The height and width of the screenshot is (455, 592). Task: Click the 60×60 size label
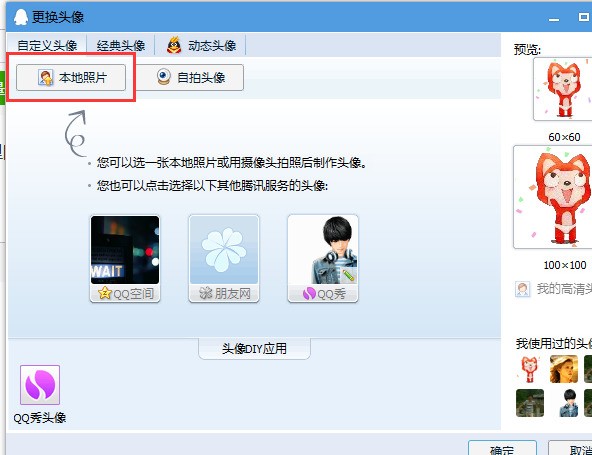click(x=564, y=137)
